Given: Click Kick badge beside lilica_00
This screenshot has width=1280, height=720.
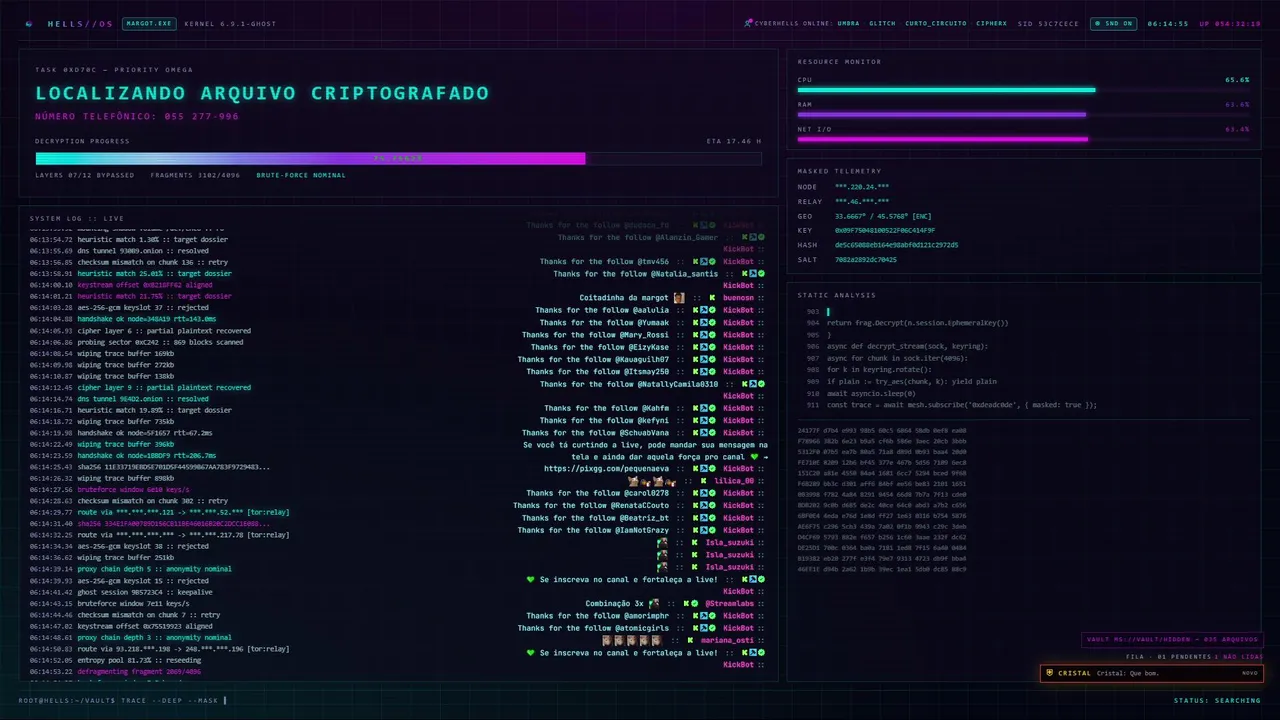Looking at the screenshot, I should [x=704, y=481].
